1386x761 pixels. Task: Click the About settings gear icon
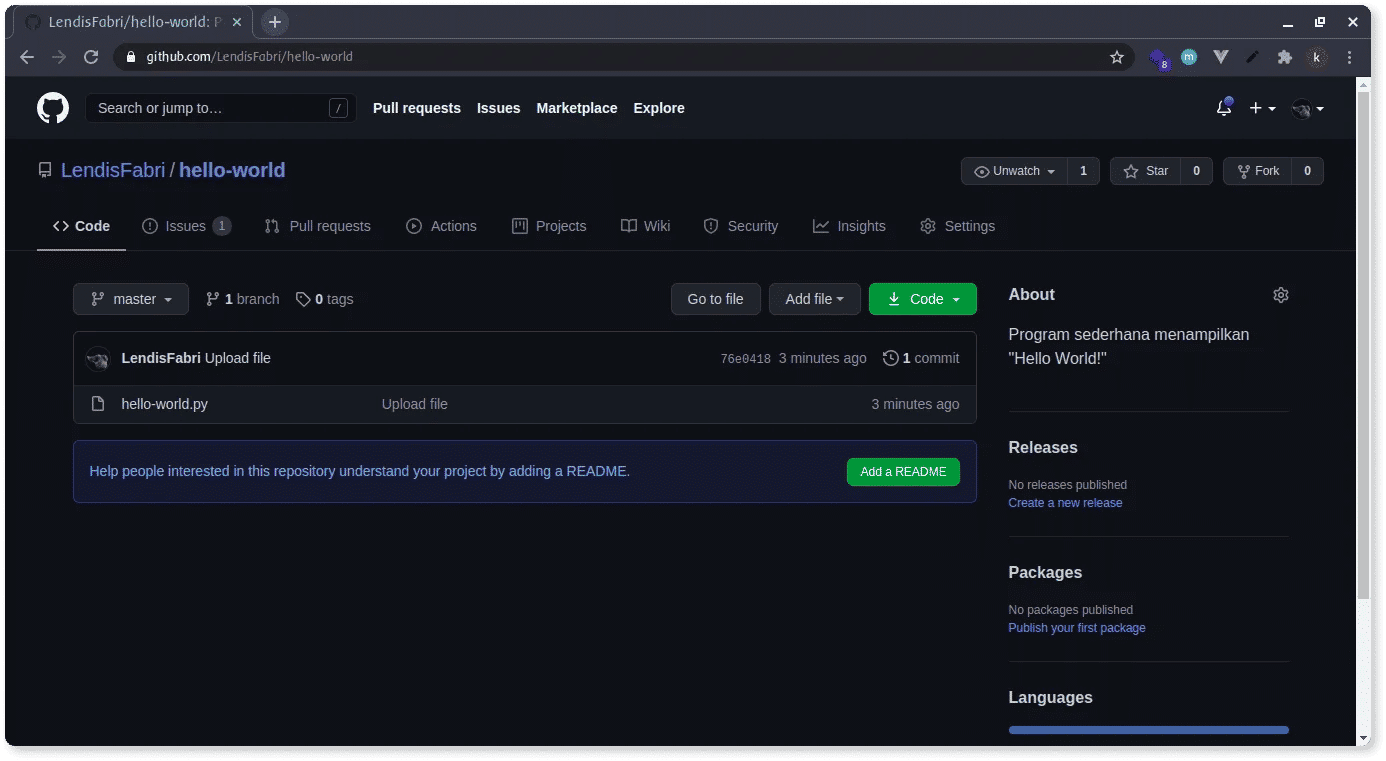coord(1281,295)
